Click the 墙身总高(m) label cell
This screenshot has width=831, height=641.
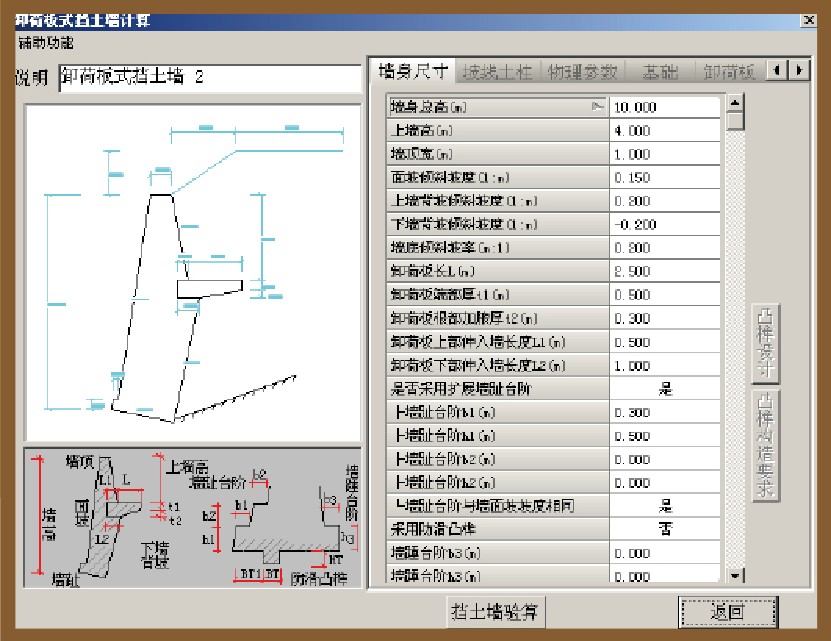point(498,107)
